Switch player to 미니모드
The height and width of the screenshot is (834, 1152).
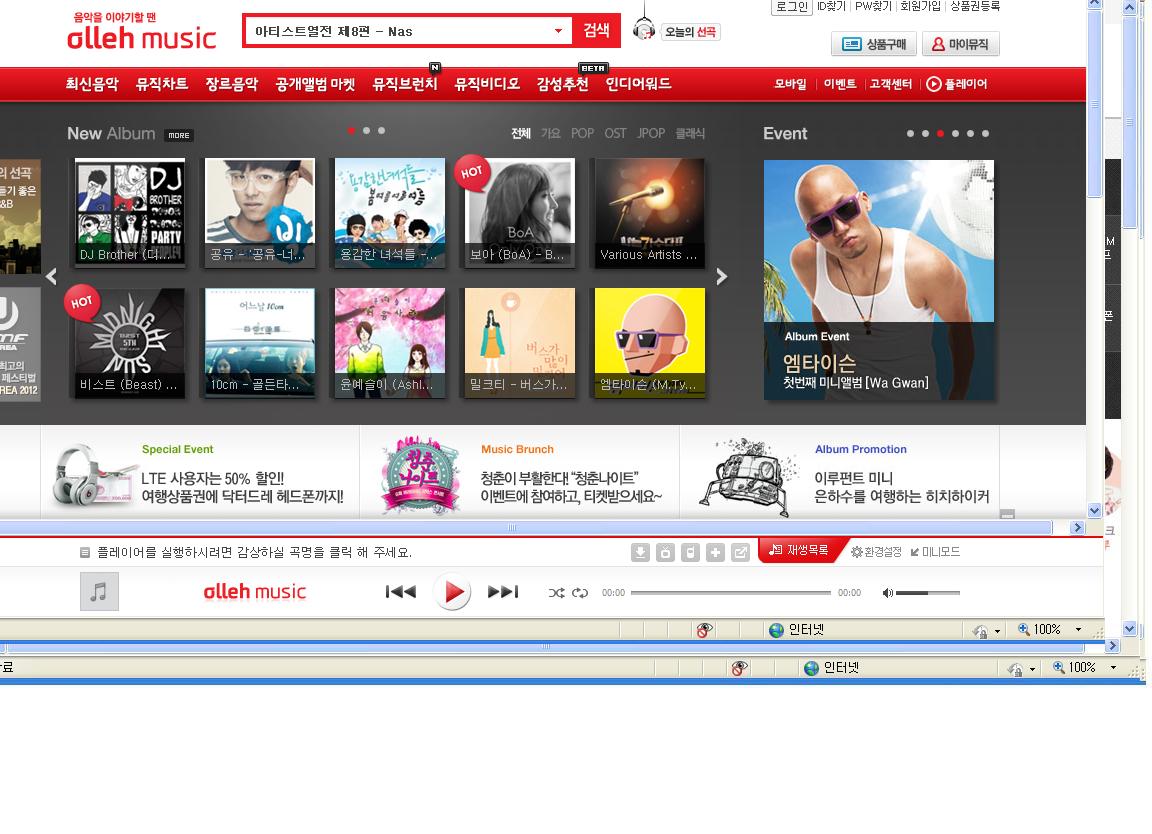tap(935, 552)
